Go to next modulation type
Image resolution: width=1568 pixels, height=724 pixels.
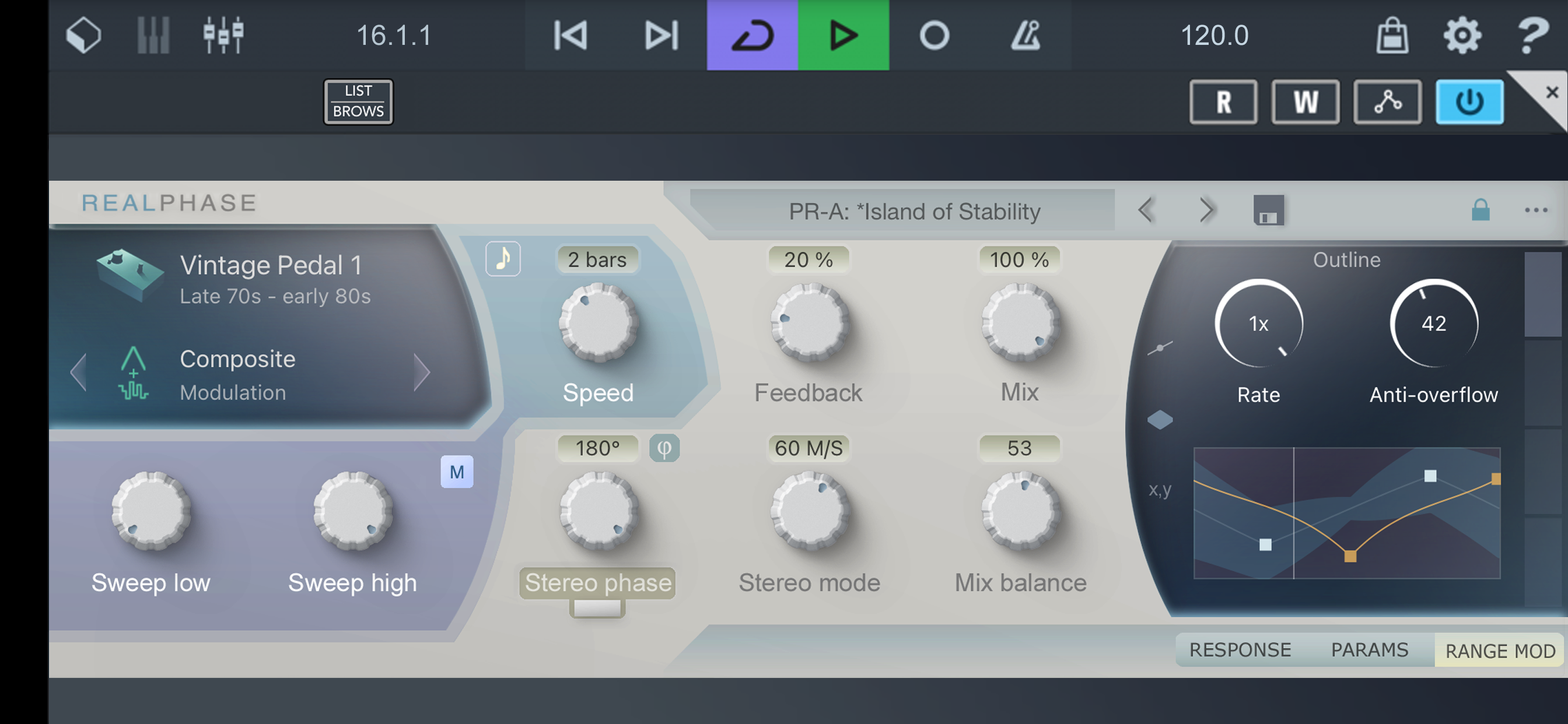point(421,372)
